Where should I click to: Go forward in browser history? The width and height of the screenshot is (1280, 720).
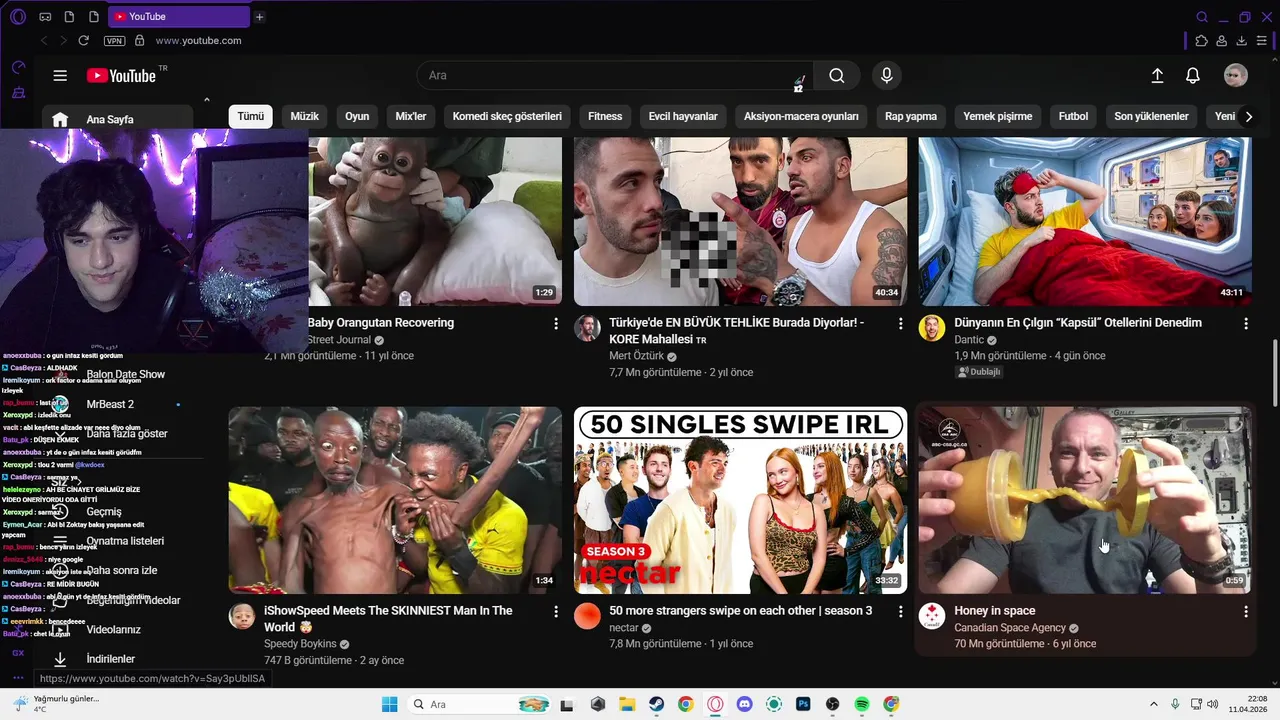point(63,41)
